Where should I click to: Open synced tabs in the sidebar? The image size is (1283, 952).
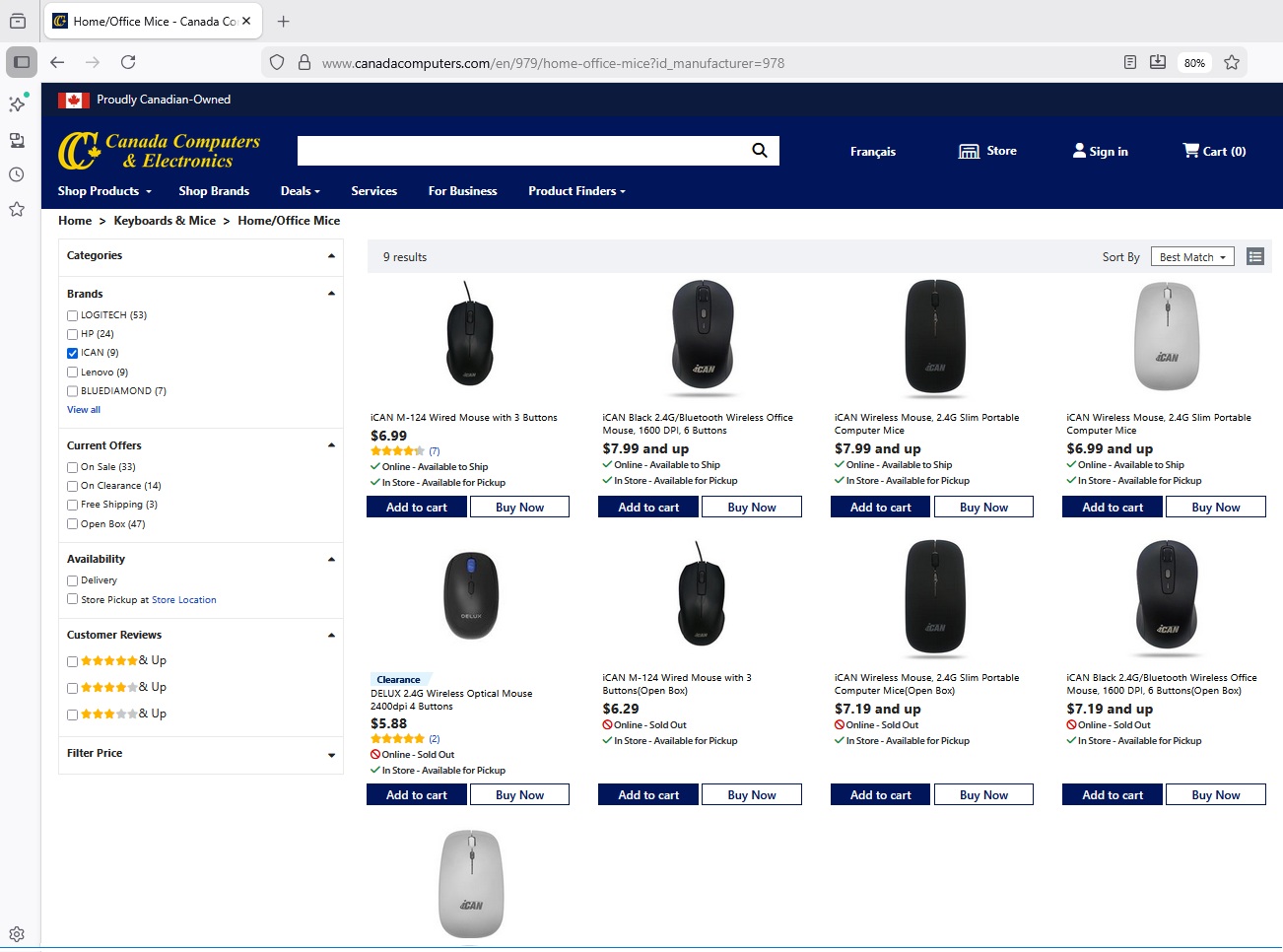click(x=17, y=140)
